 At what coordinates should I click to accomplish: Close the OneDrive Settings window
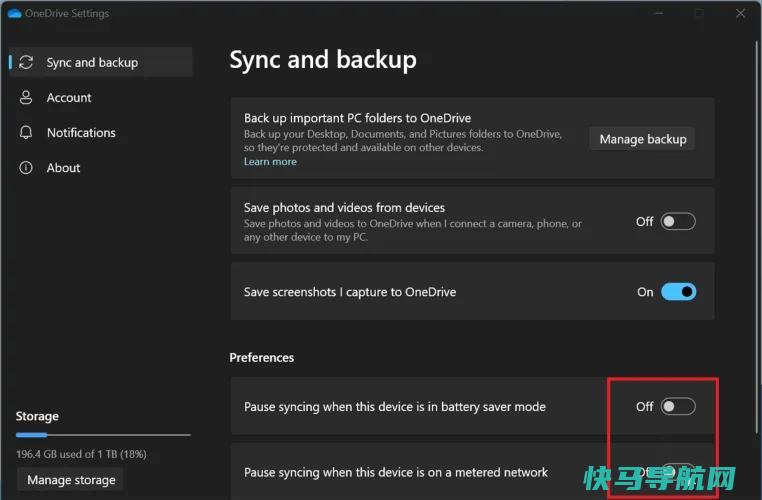(740, 13)
